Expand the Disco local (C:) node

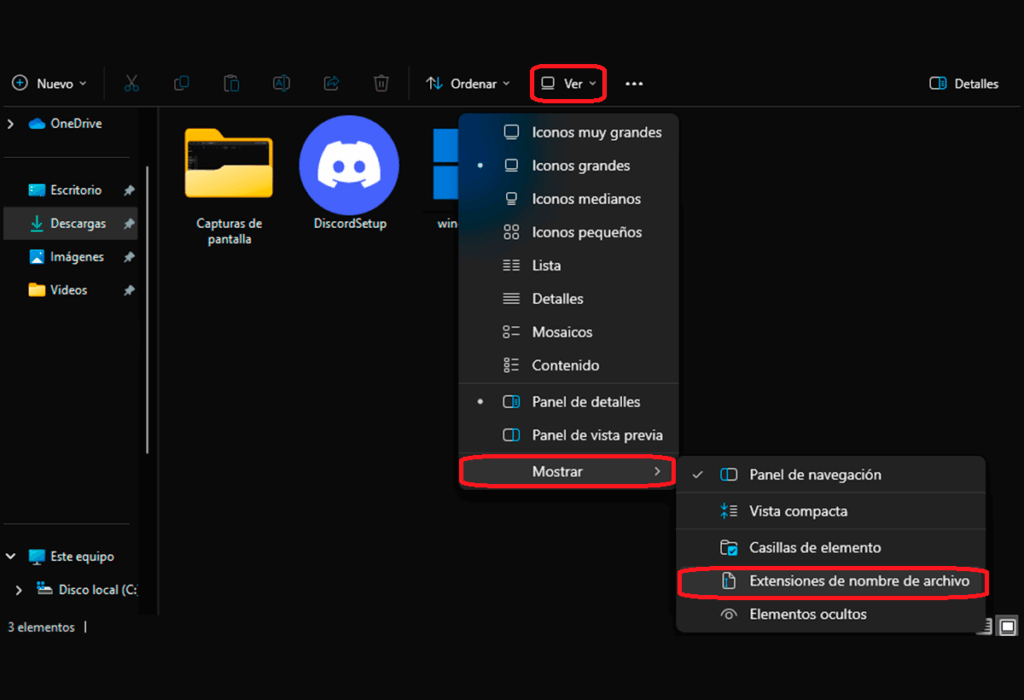click(19, 590)
